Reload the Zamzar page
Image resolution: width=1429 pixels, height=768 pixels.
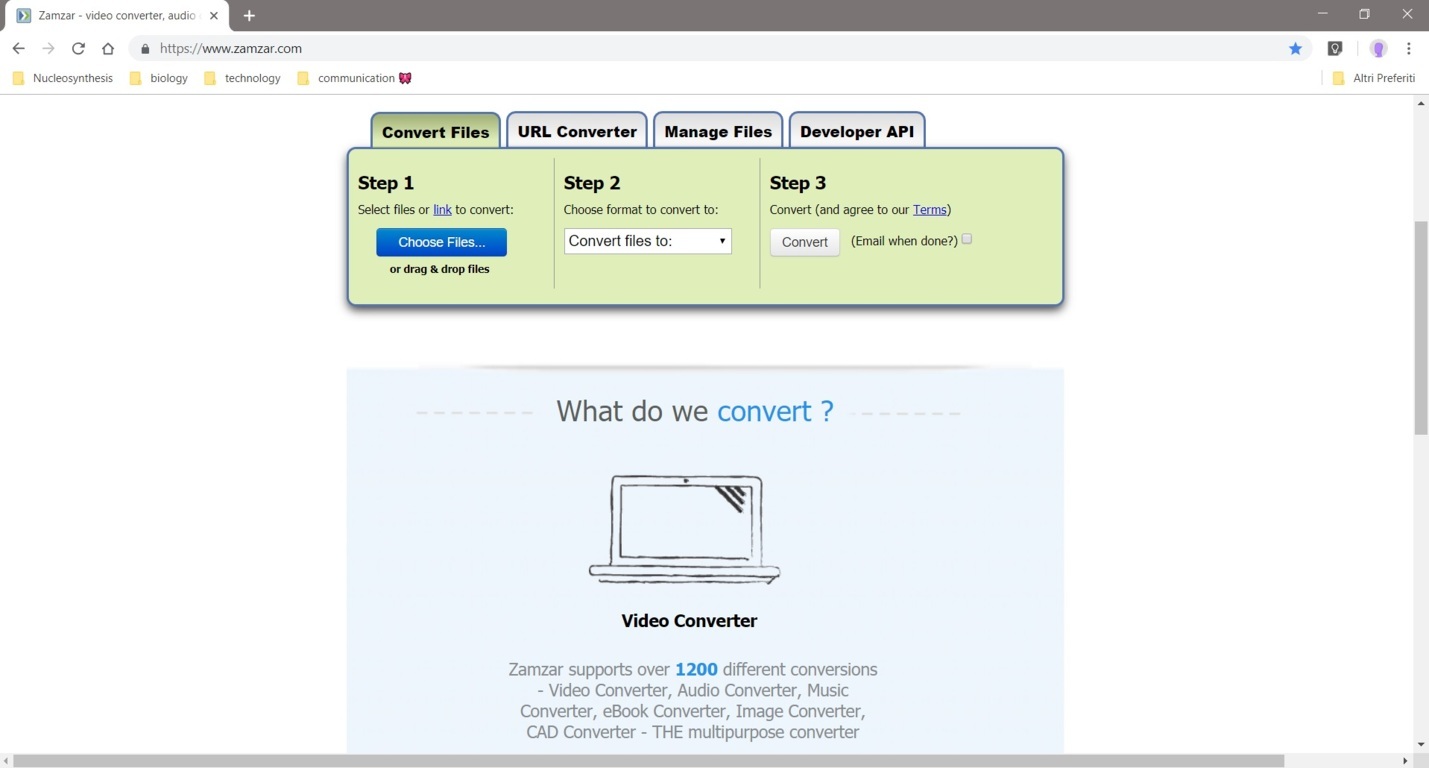tap(78, 48)
